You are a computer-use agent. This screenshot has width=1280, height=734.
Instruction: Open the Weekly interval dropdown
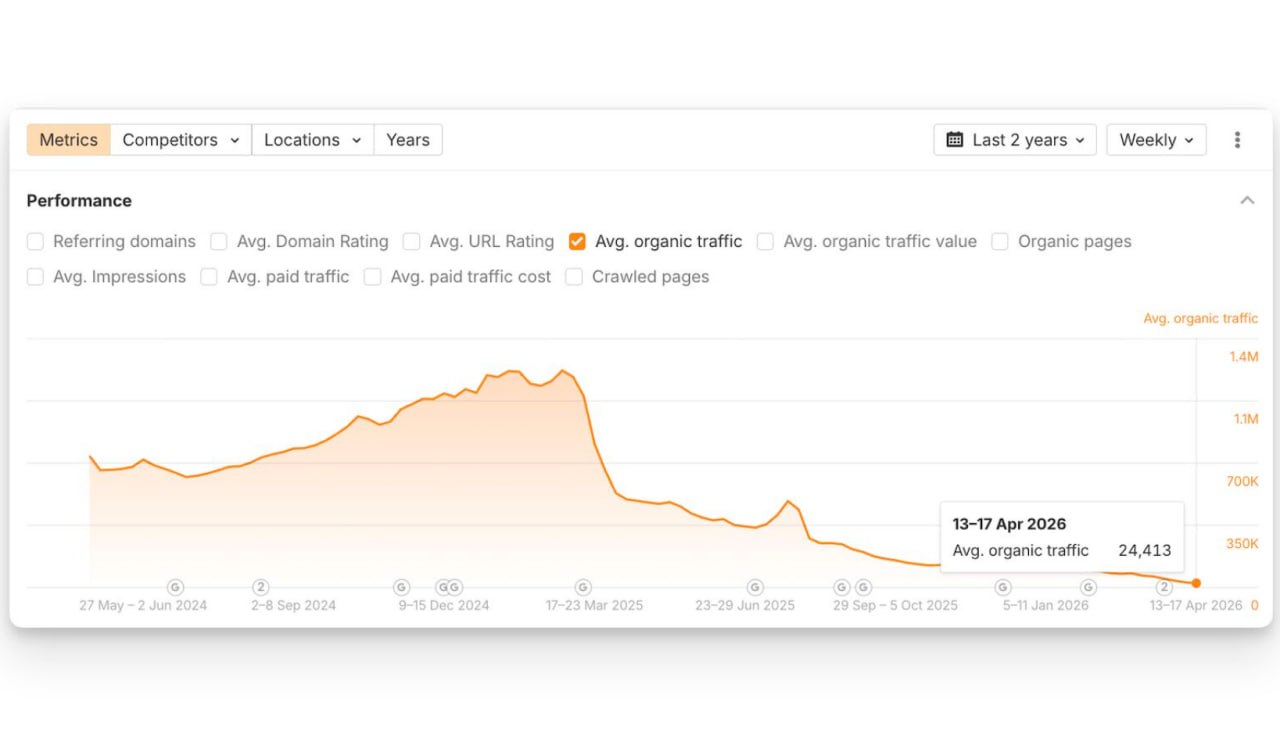pyautogui.click(x=1156, y=140)
